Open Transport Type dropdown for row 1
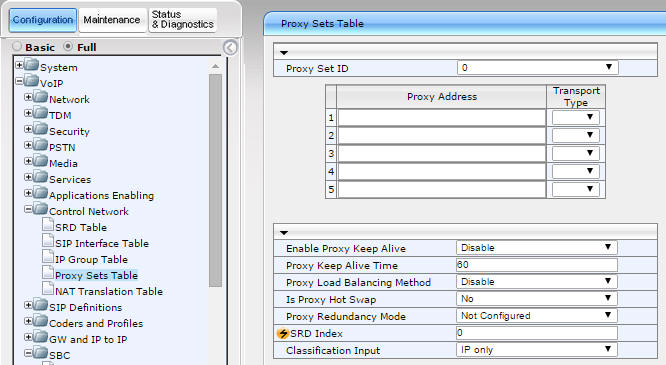666x365 pixels. [576, 117]
